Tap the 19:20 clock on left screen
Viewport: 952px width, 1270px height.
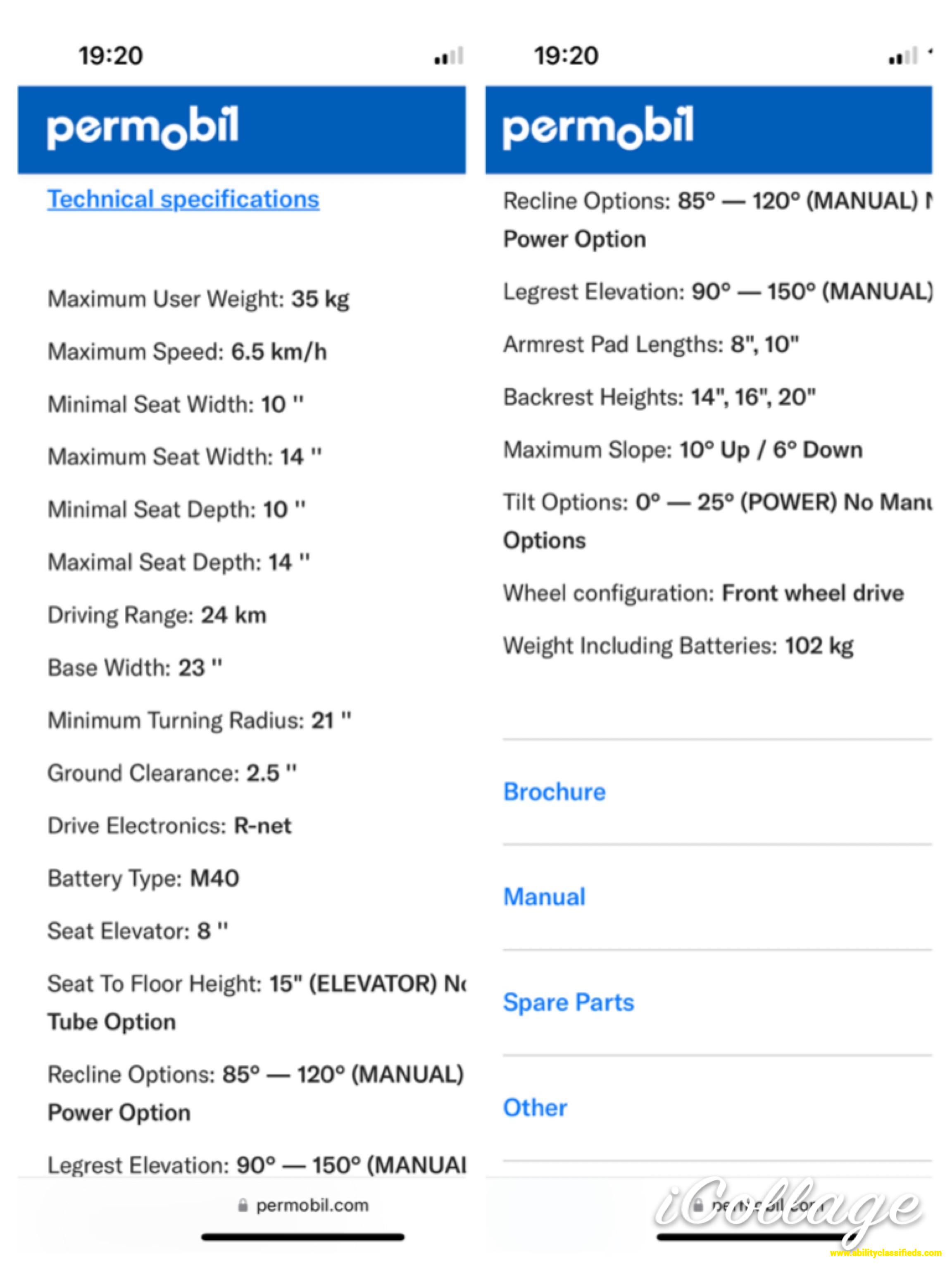coord(111,56)
